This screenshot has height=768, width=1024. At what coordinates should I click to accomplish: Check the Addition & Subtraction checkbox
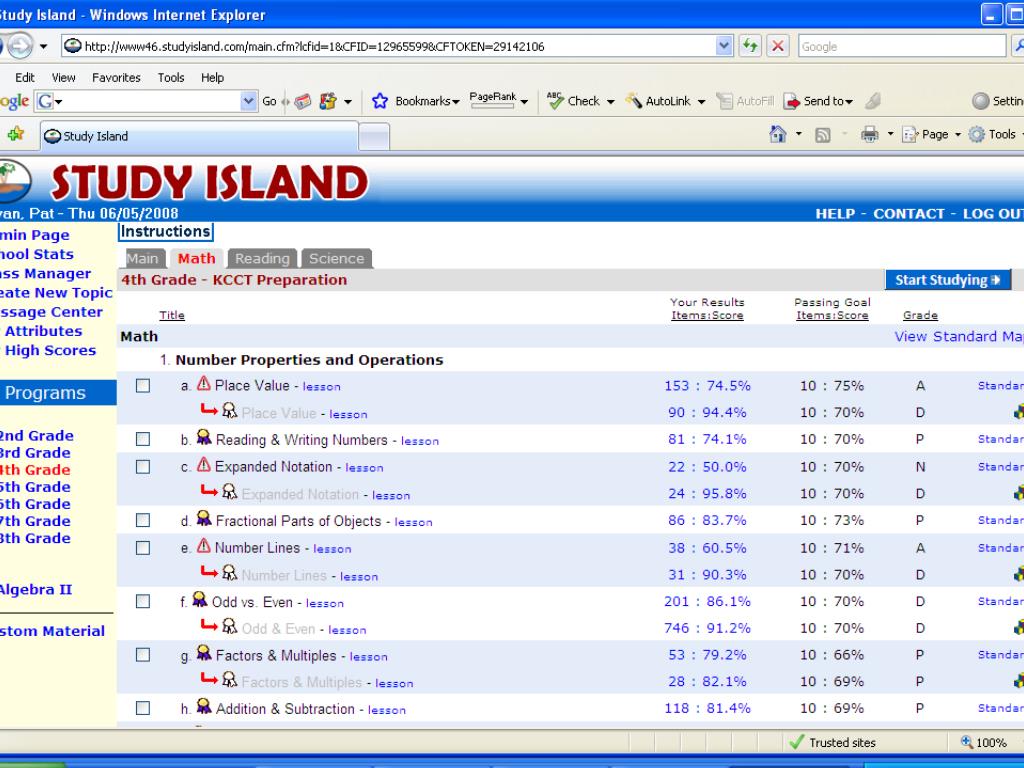(142, 708)
